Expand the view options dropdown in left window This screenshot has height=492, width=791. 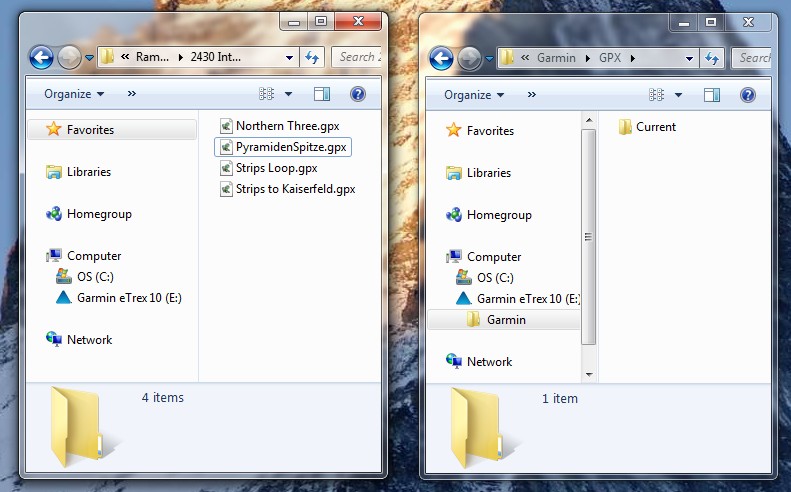[289, 94]
